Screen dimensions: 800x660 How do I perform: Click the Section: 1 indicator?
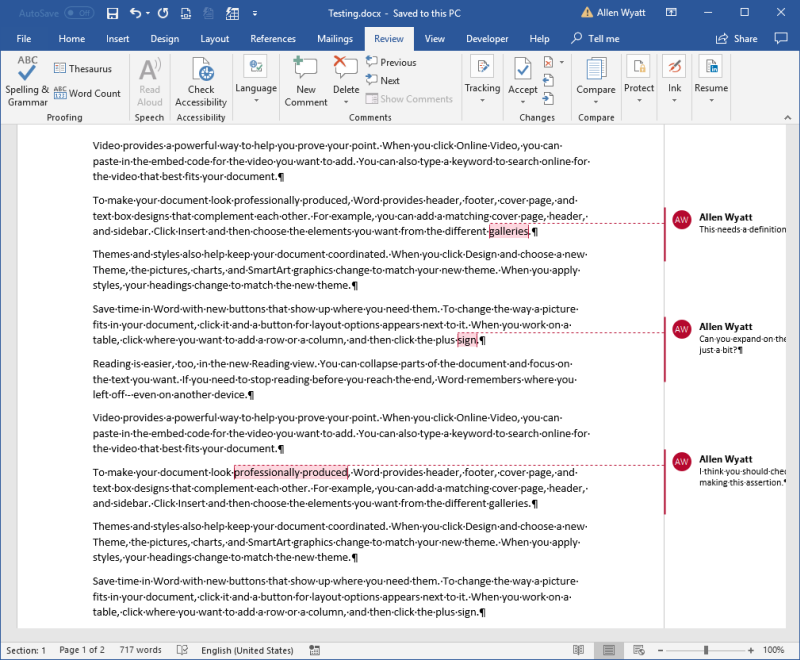26,650
